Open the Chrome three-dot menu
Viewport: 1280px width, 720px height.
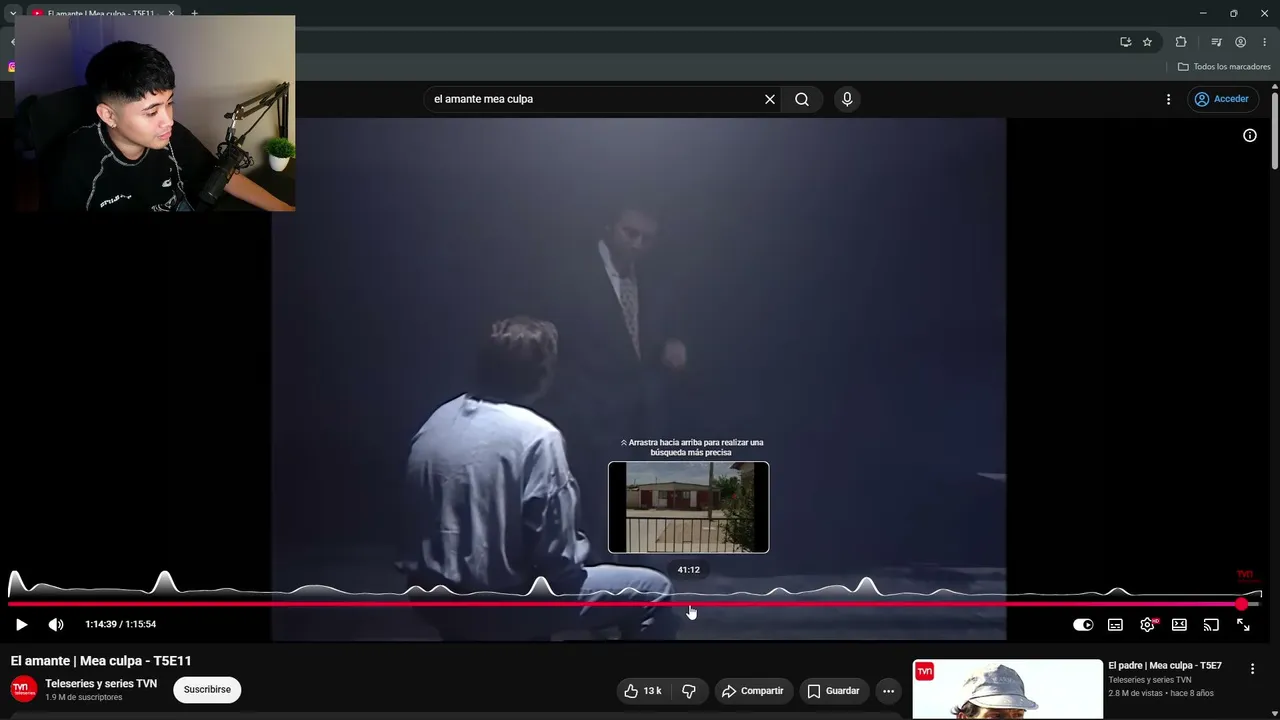pos(1264,42)
